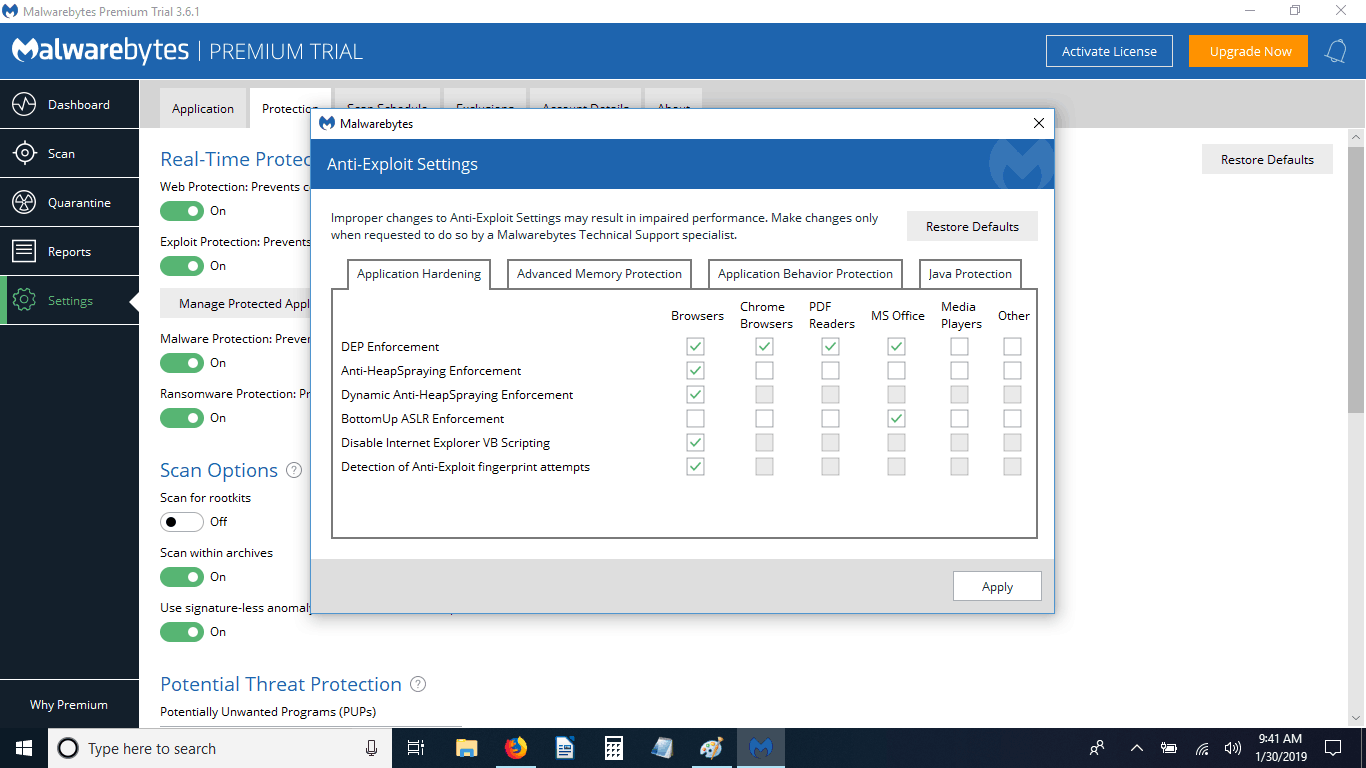The width and height of the screenshot is (1366, 768).
Task: Check DEP Enforcement for Other
Action: 1012,347
